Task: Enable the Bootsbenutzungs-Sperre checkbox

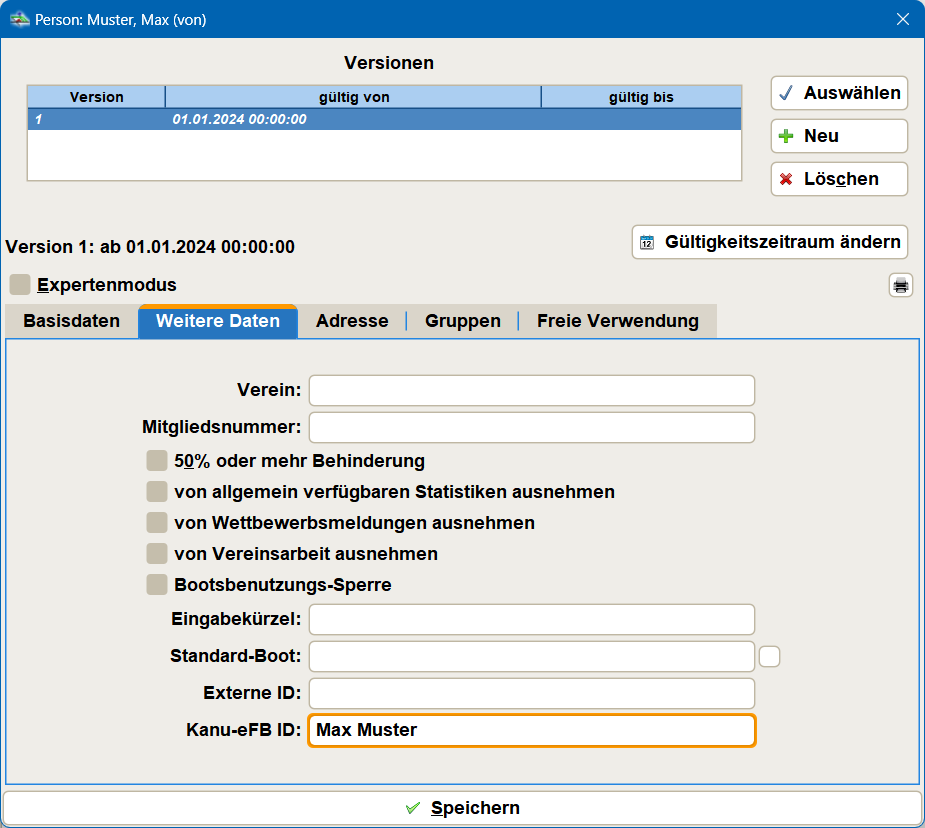Action: (157, 585)
